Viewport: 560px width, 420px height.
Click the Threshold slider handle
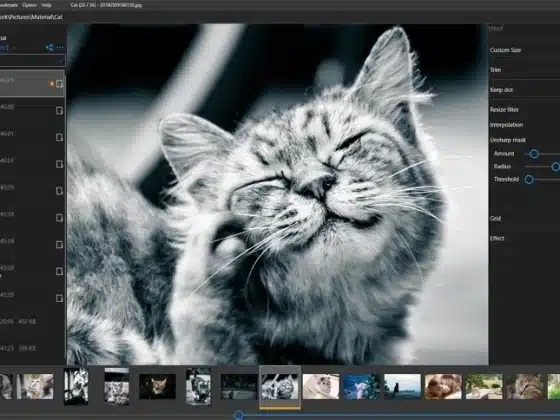(x=529, y=179)
